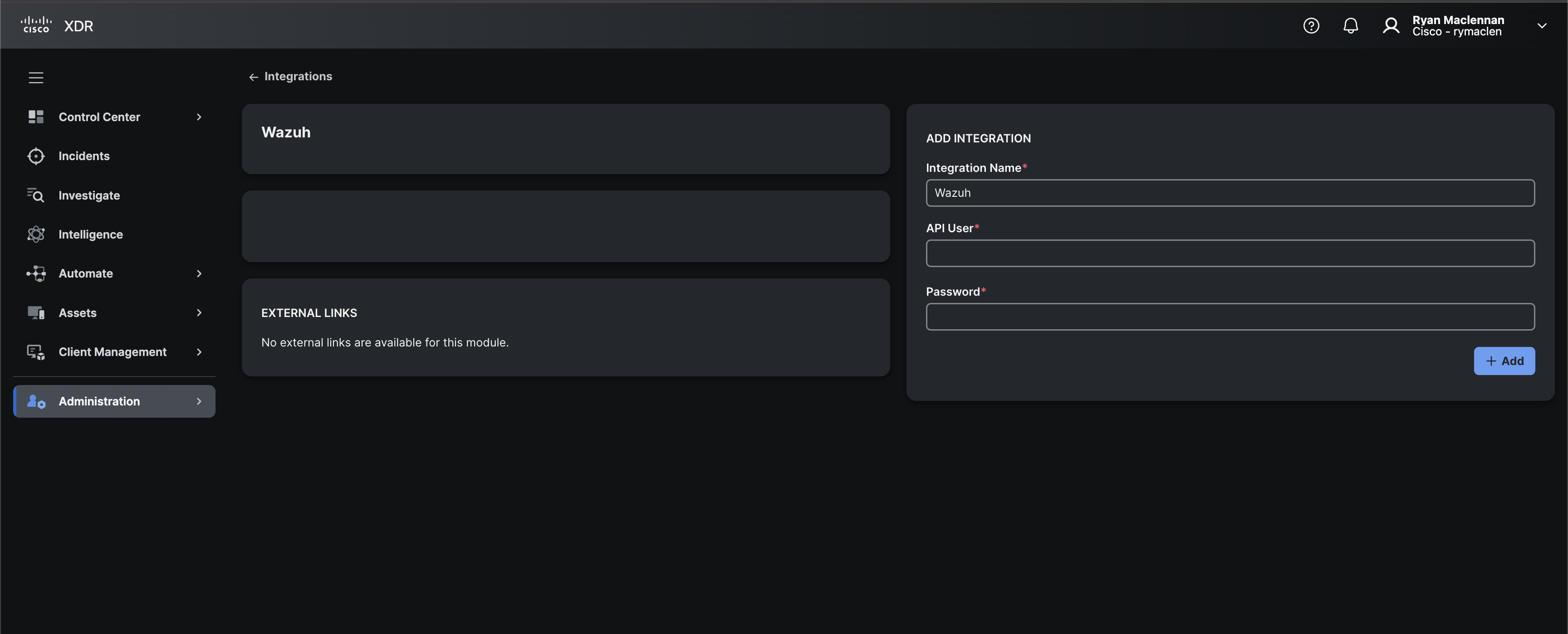Viewport: 1568px width, 634px height.
Task: Expand the Control Center chevron
Action: pos(199,117)
